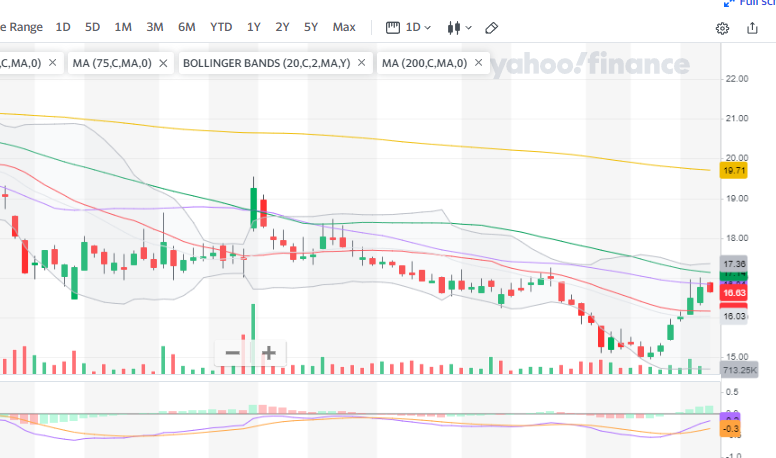Click the MA 200 indicator label

(x=424, y=64)
